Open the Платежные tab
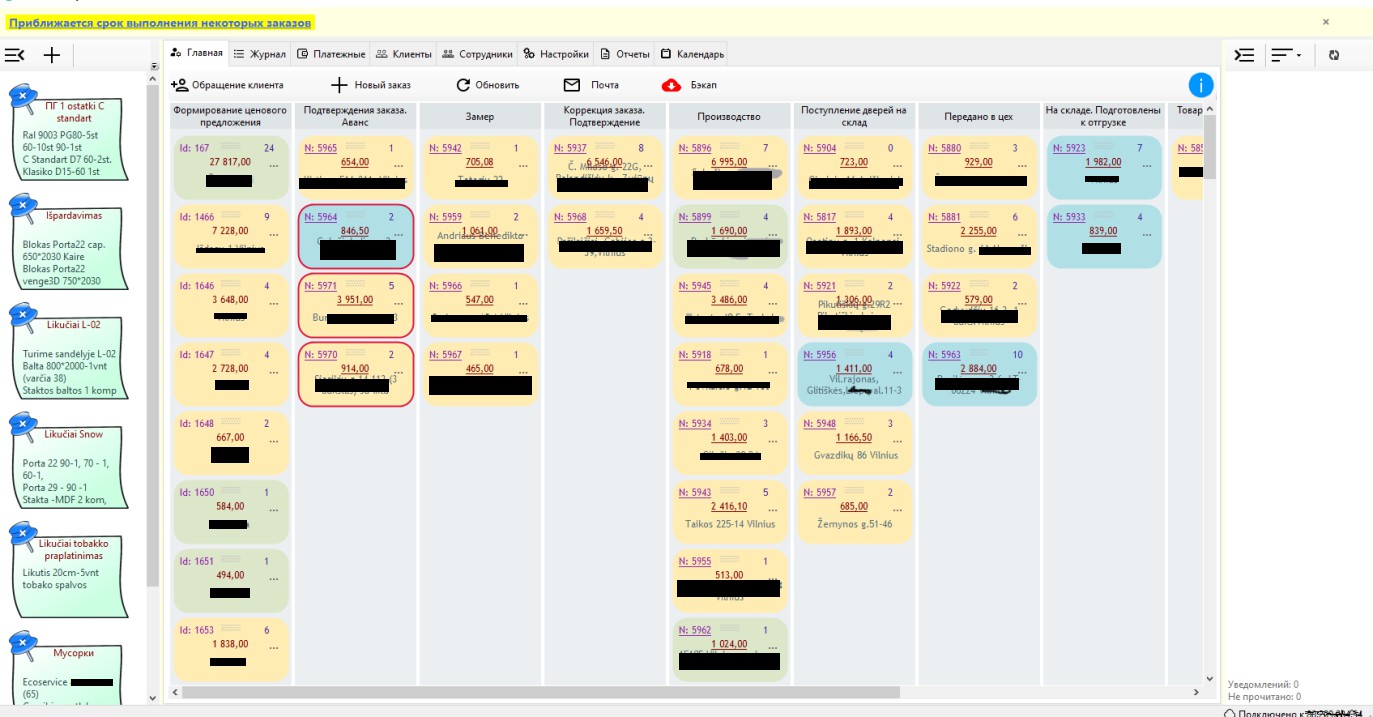 [332, 54]
